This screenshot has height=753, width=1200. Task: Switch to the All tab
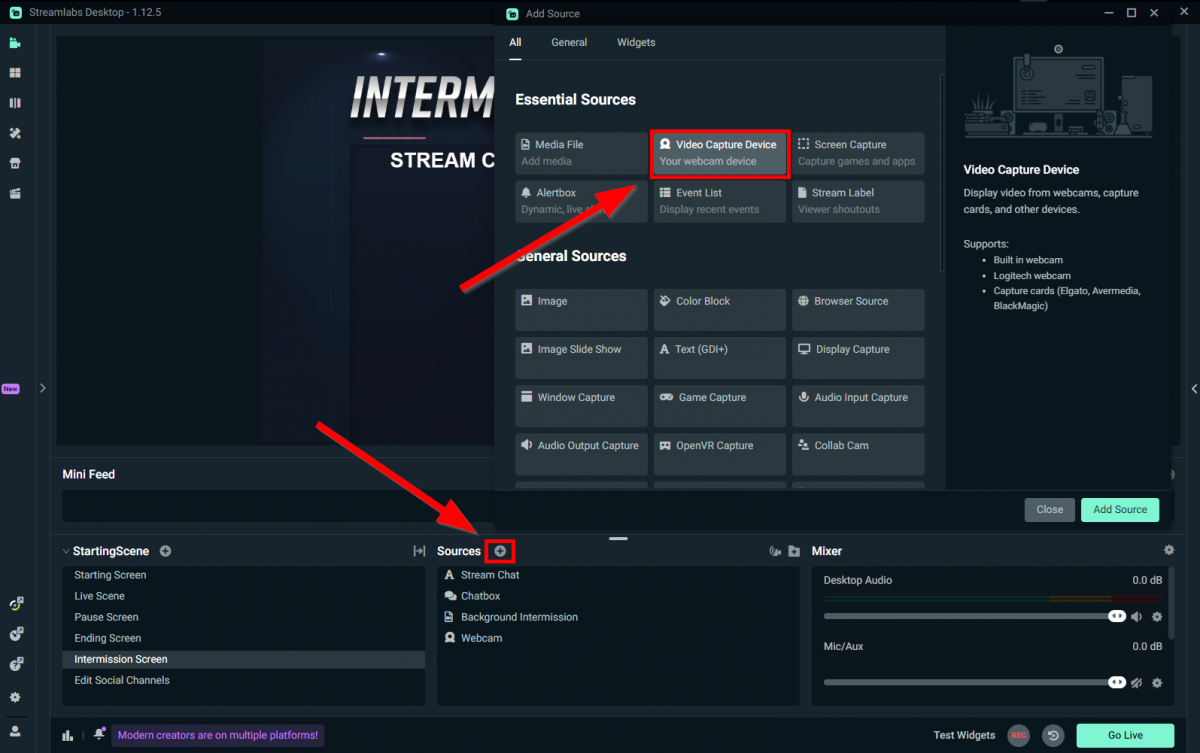coord(515,42)
